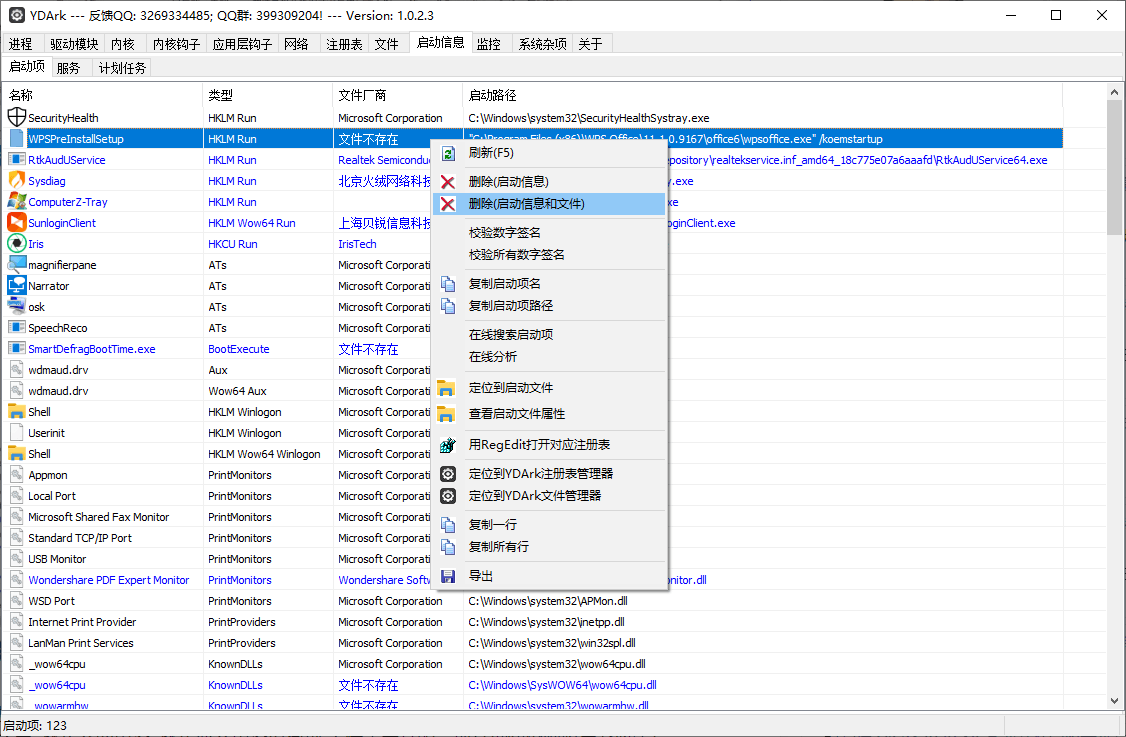Open the 注册表 main tab

pos(344,44)
